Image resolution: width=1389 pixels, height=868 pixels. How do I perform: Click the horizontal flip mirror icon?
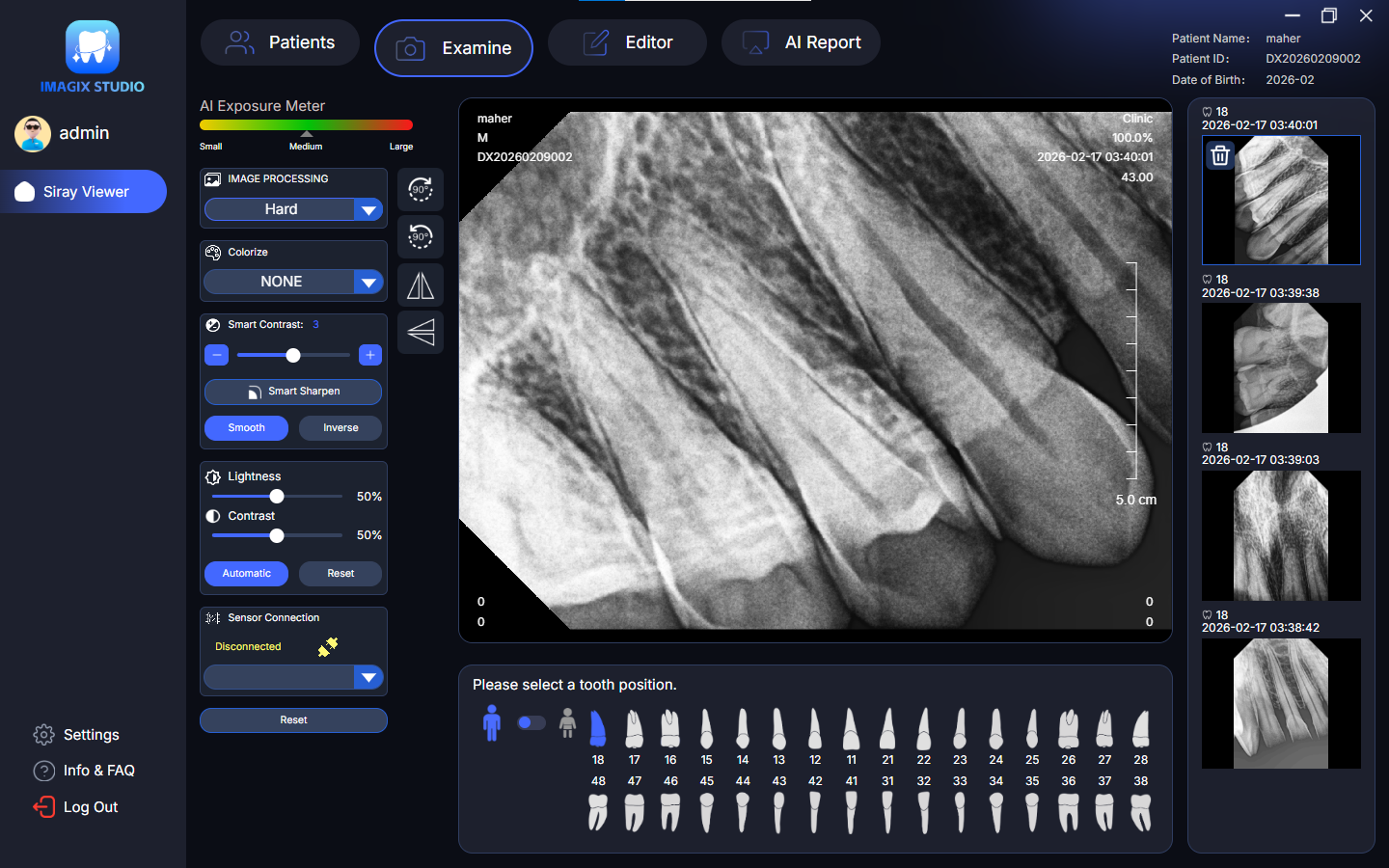[421, 285]
